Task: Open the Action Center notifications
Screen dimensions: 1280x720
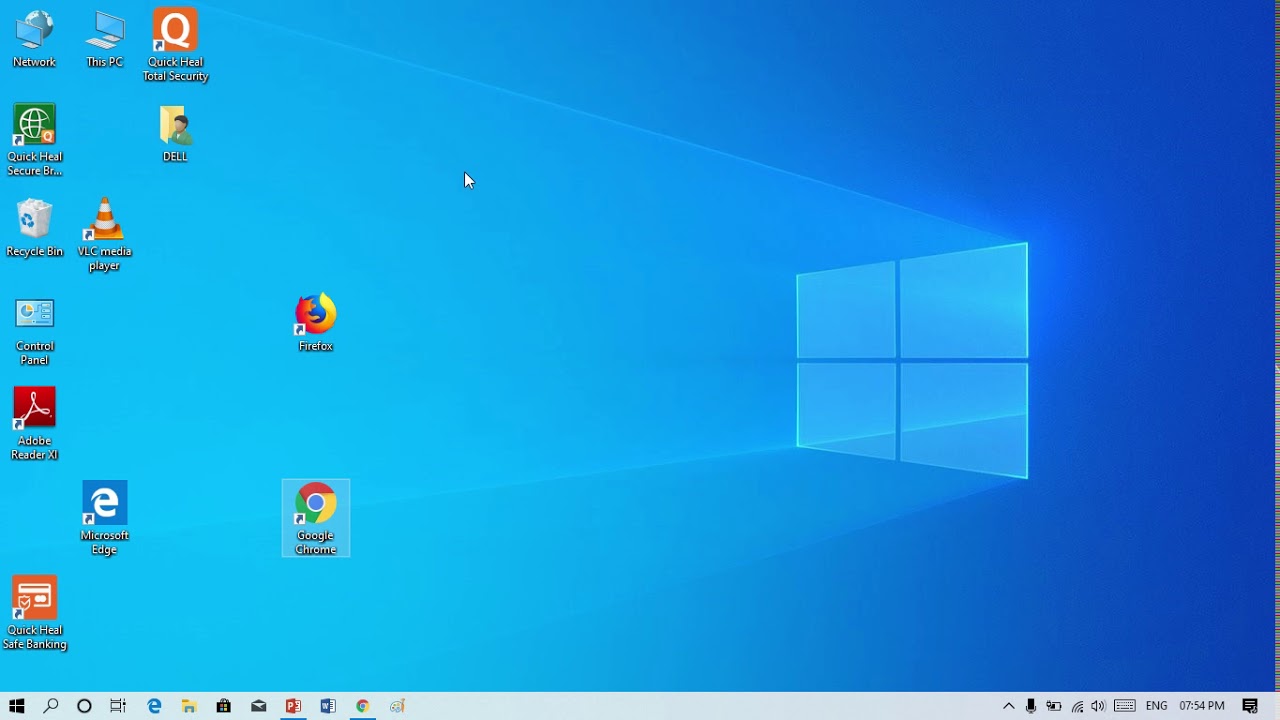Action: click(x=1250, y=706)
